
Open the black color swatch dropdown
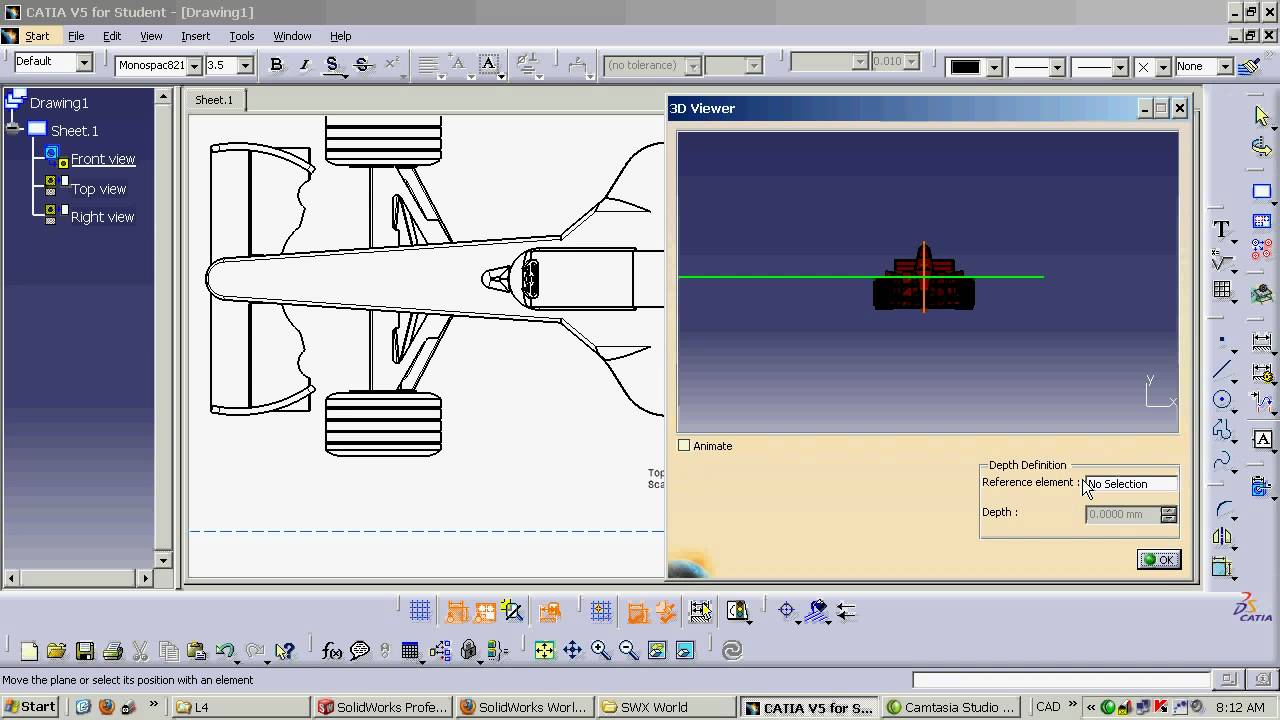pyautogui.click(x=994, y=67)
